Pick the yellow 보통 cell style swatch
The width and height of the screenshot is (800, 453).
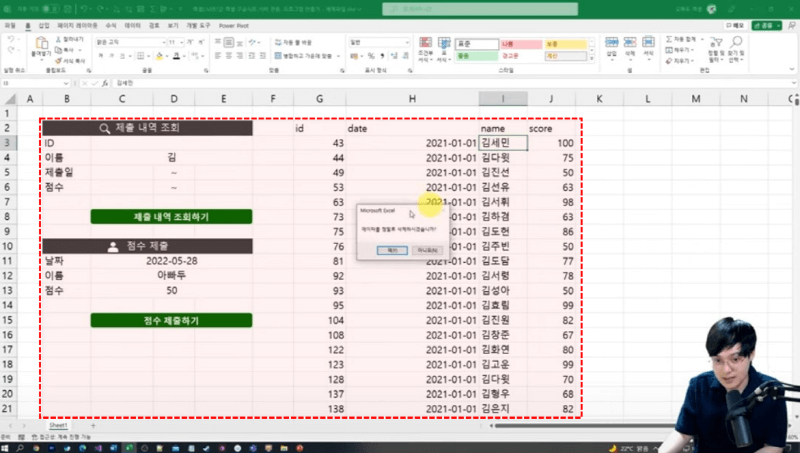point(567,45)
